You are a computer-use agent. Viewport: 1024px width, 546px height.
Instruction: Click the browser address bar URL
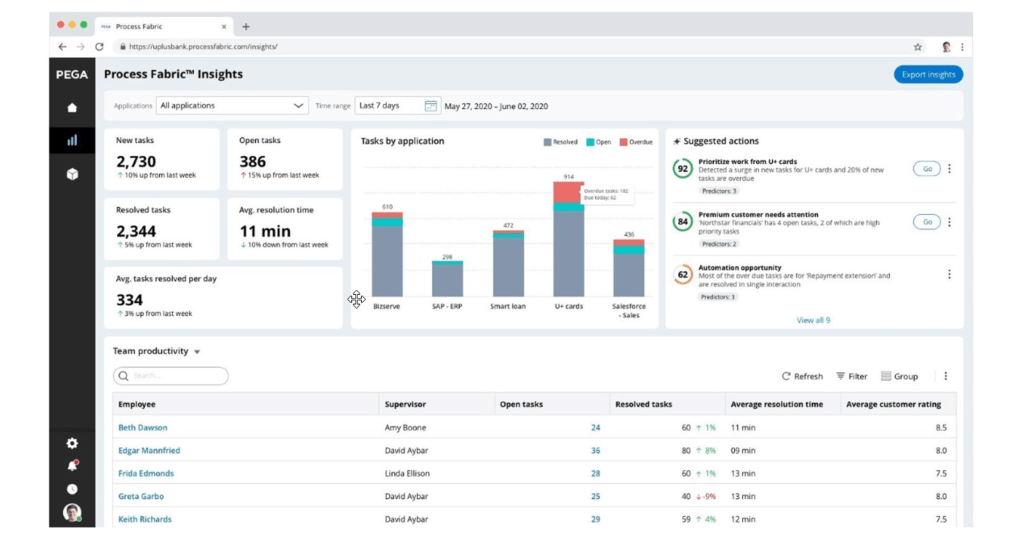pyautogui.click(x=203, y=47)
